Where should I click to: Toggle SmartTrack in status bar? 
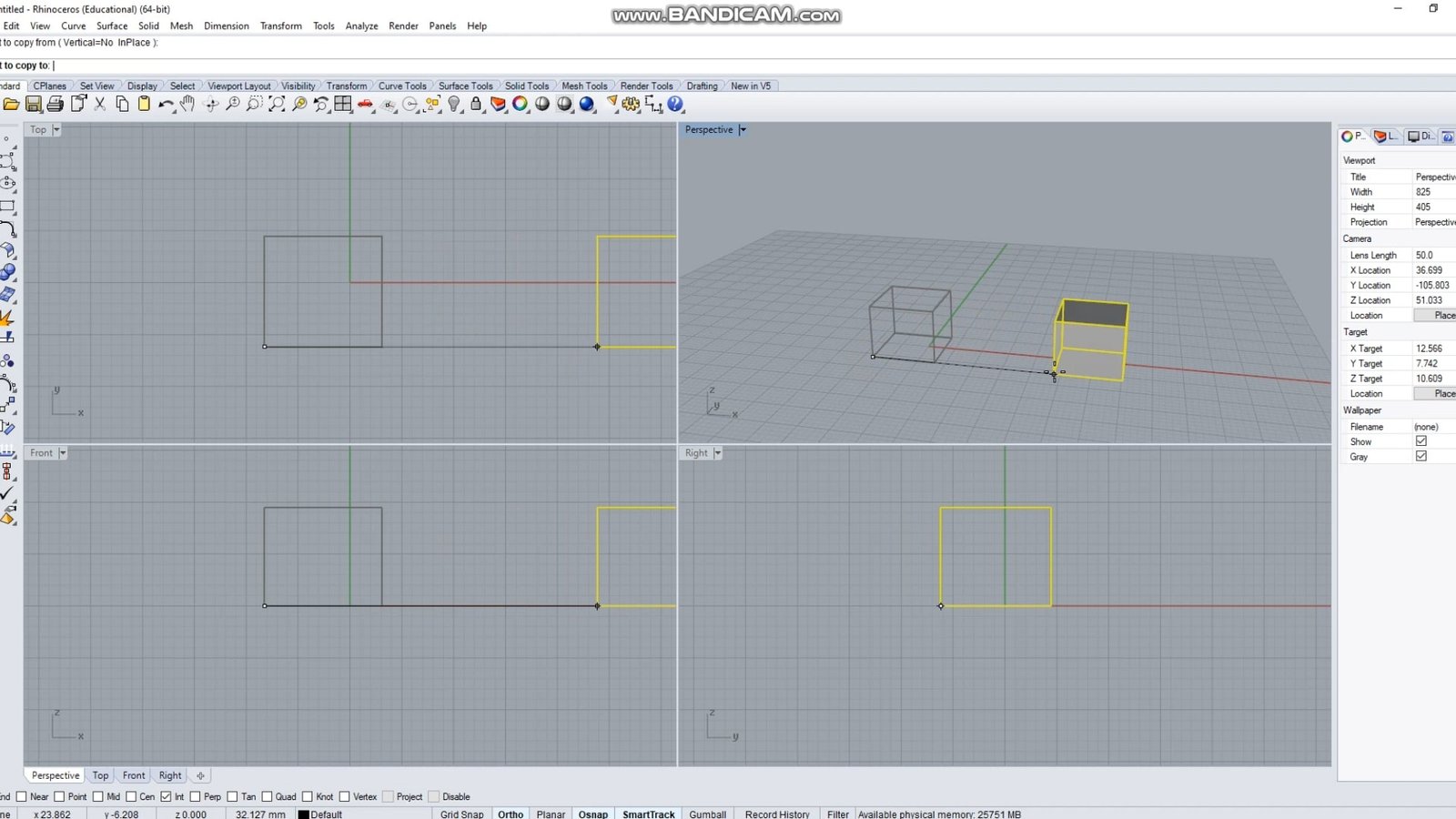tap(649, 814)
